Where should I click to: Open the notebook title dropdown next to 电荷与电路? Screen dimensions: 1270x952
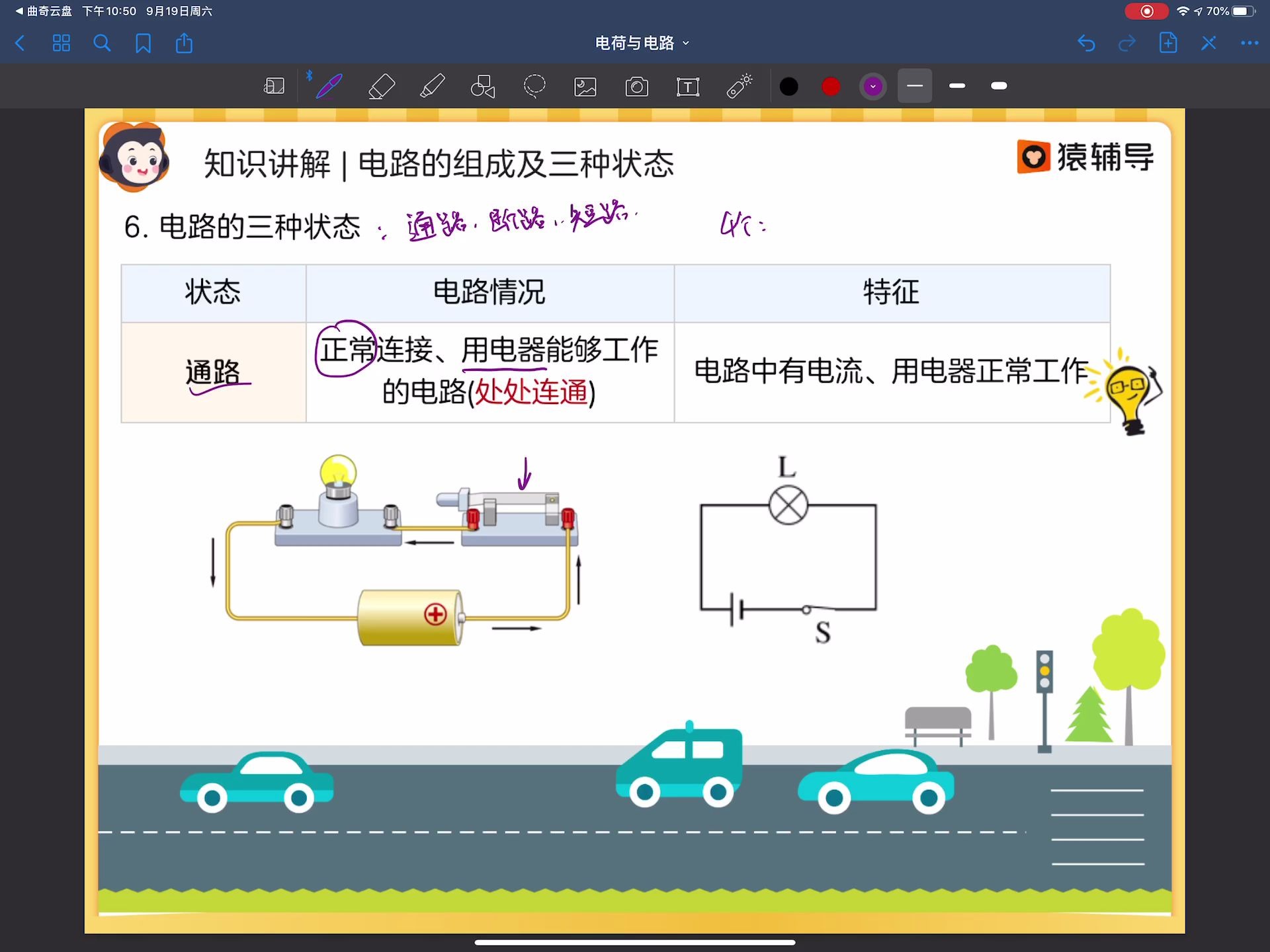686,43
